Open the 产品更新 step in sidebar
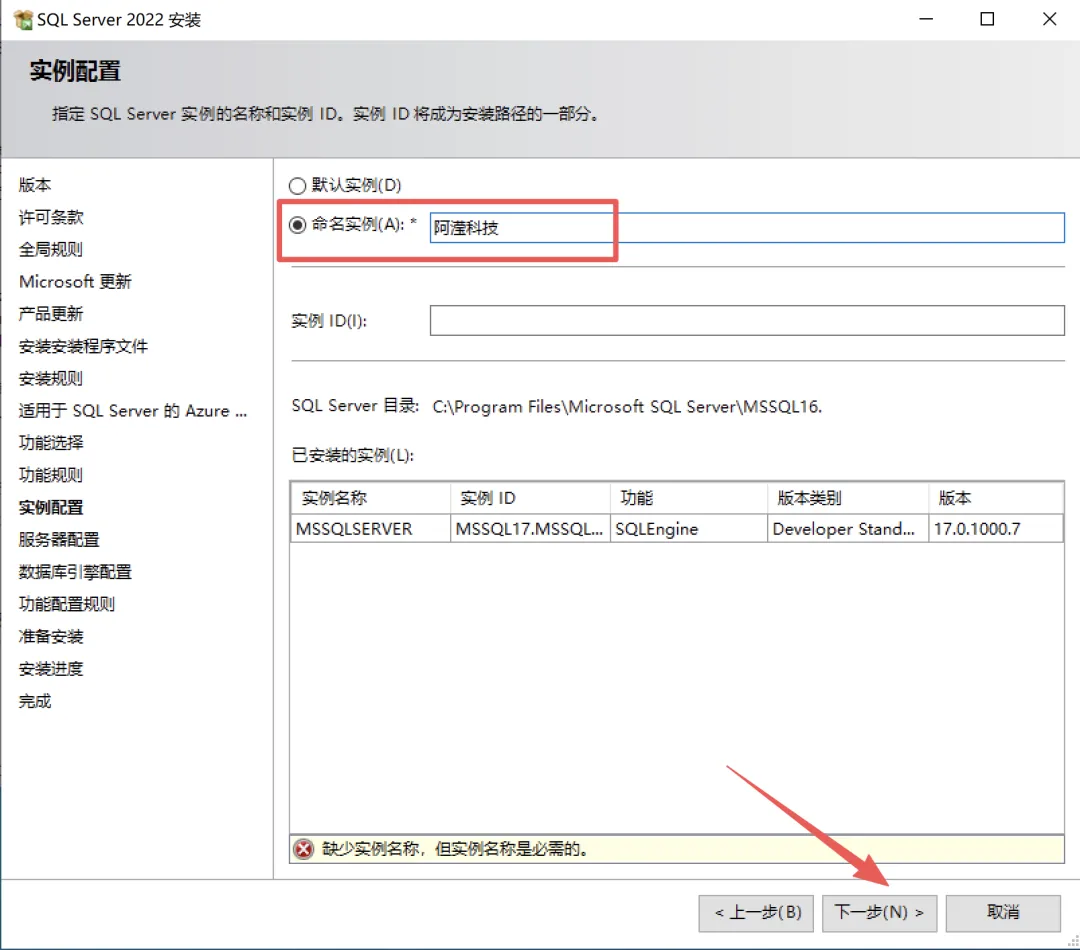This screenshot has width=1080, height=950. [51, 314]
